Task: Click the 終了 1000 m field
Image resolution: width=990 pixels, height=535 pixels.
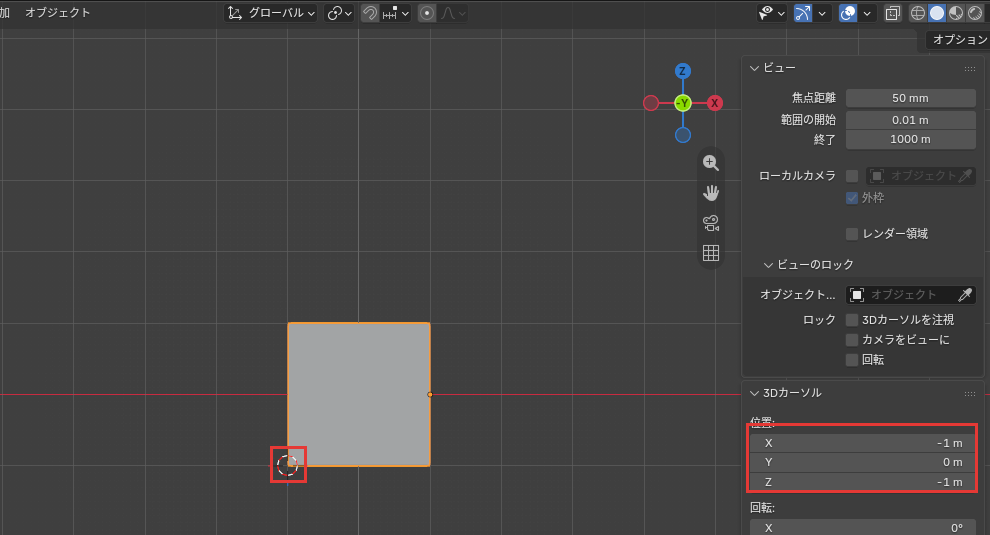Action: 910,140
